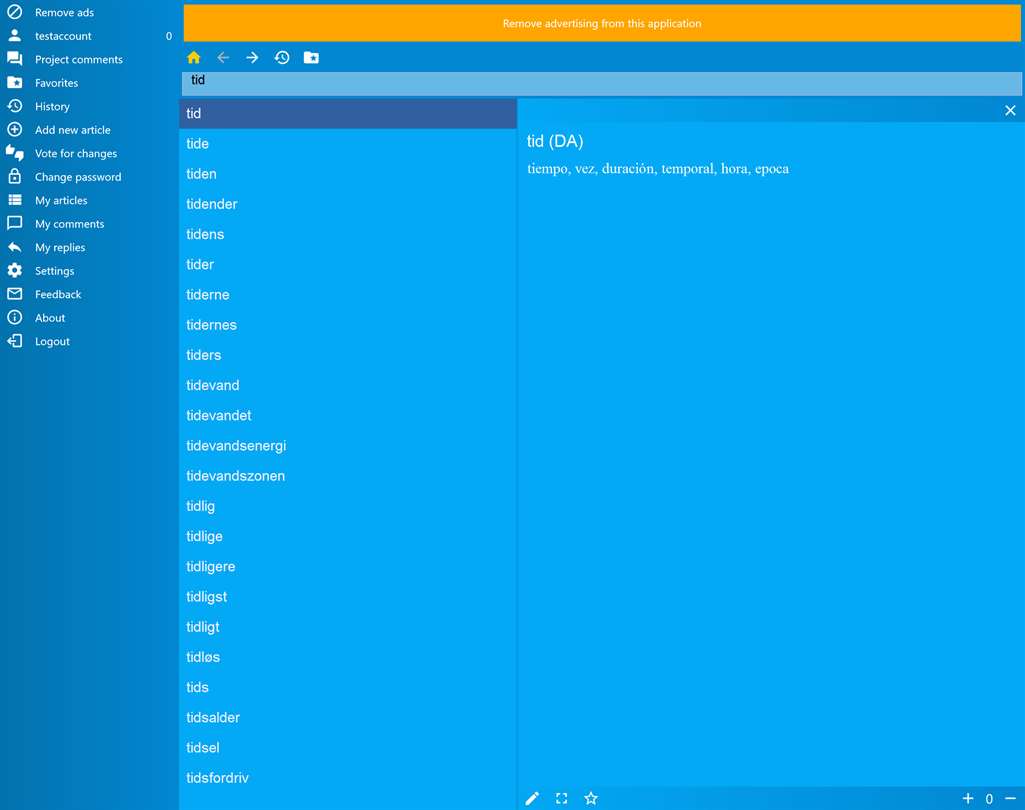The image size is (1025, 810).
Task: Open the Project comments label
Action: point(78,59)
